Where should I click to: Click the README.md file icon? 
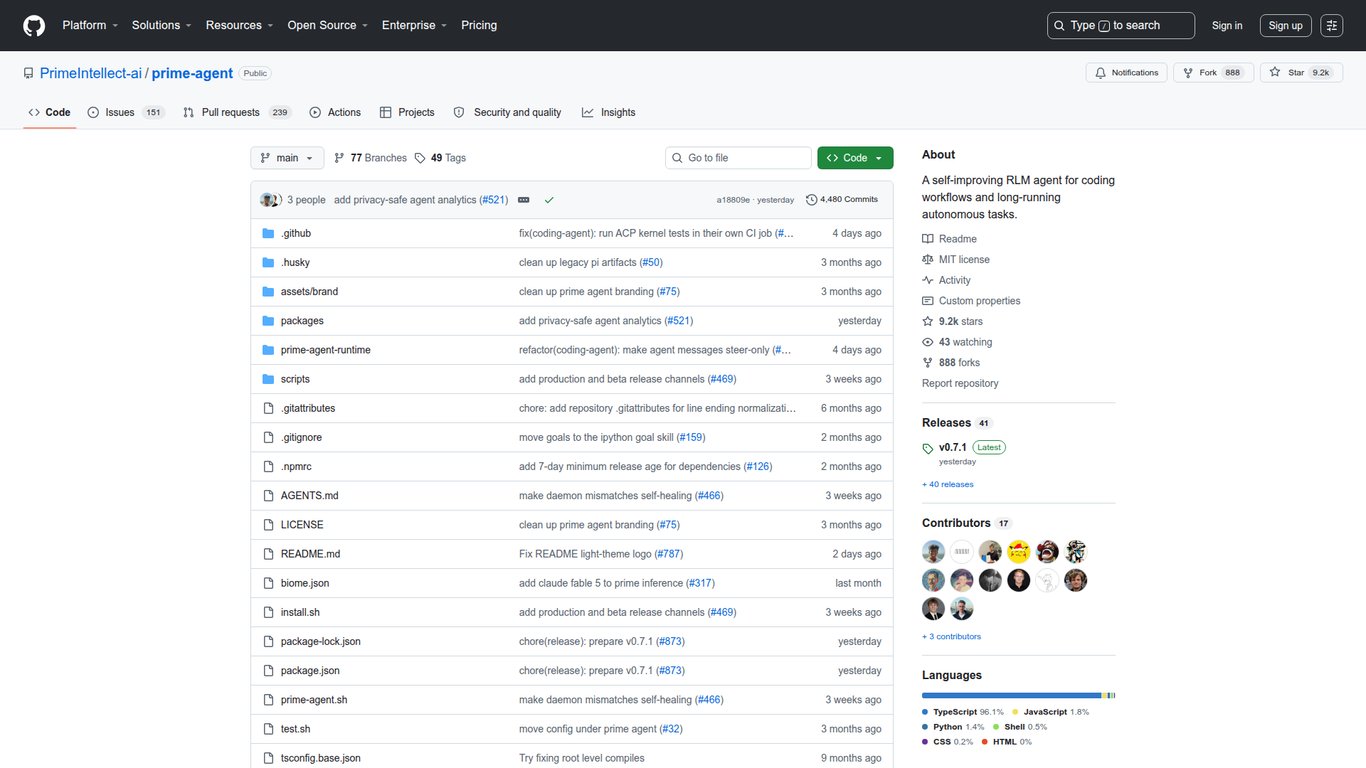coord(268,554)
